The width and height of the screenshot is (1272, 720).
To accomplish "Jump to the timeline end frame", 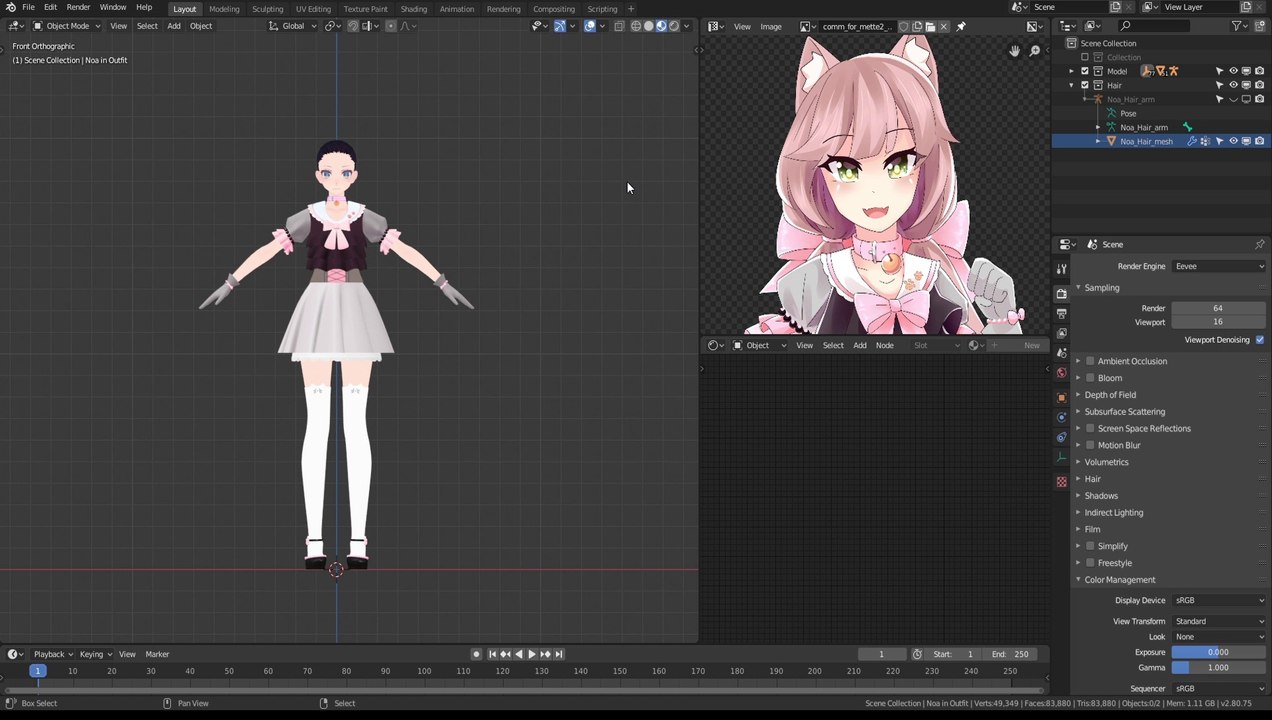I will coord(559,654).
